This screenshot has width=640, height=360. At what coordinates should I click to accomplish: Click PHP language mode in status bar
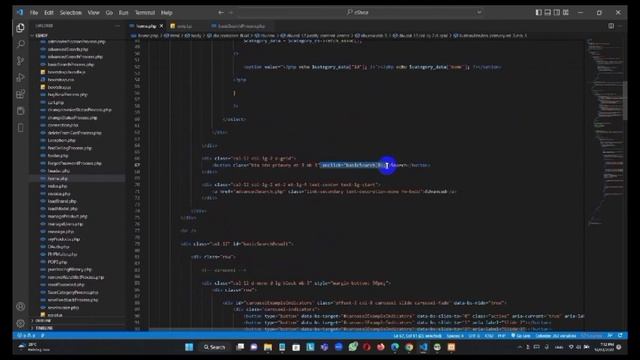click(x=502, y=336)
